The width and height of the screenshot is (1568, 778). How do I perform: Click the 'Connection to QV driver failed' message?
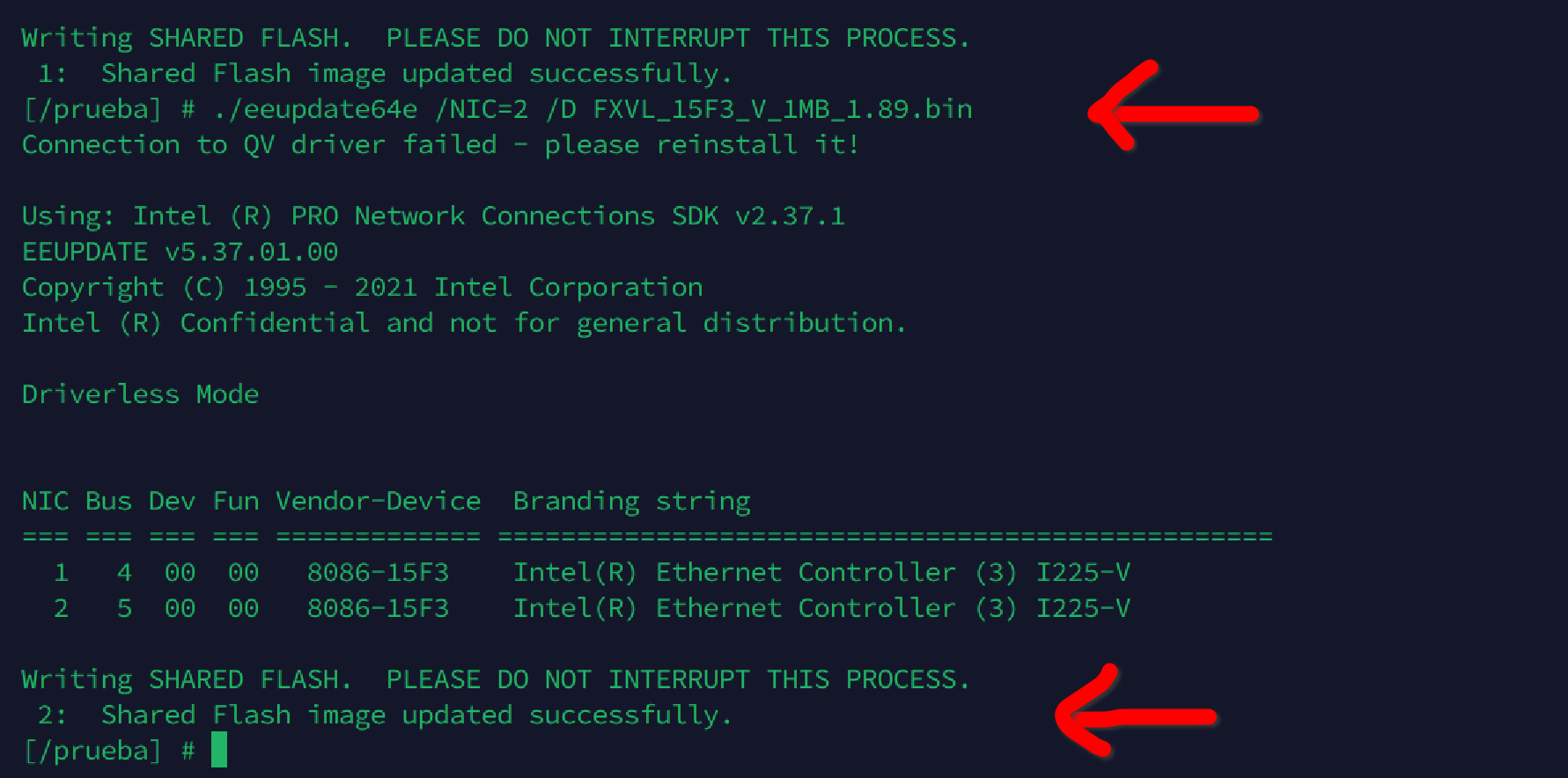pos(440,144)
